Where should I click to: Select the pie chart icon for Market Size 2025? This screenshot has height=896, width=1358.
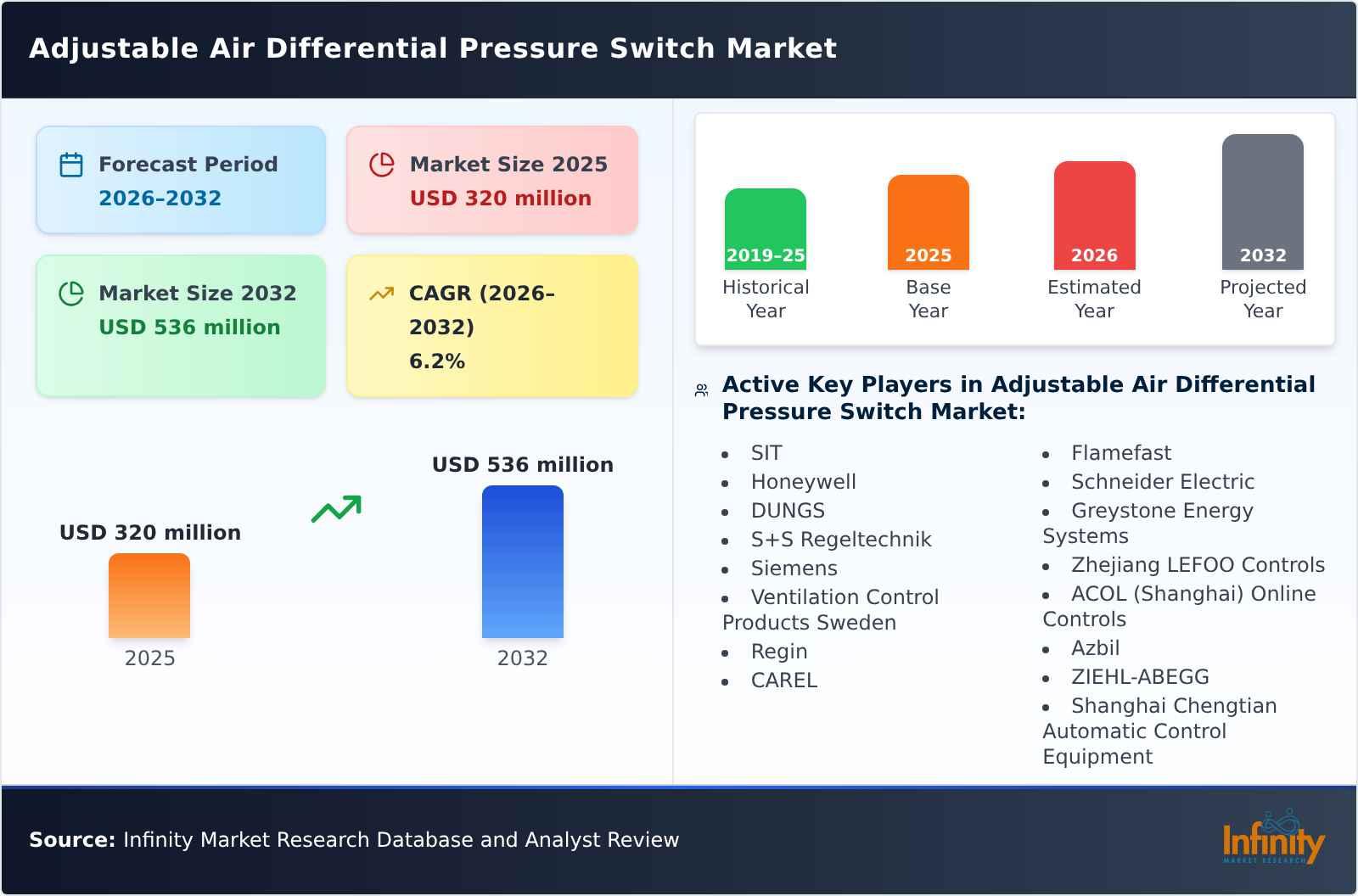(382, 165)
